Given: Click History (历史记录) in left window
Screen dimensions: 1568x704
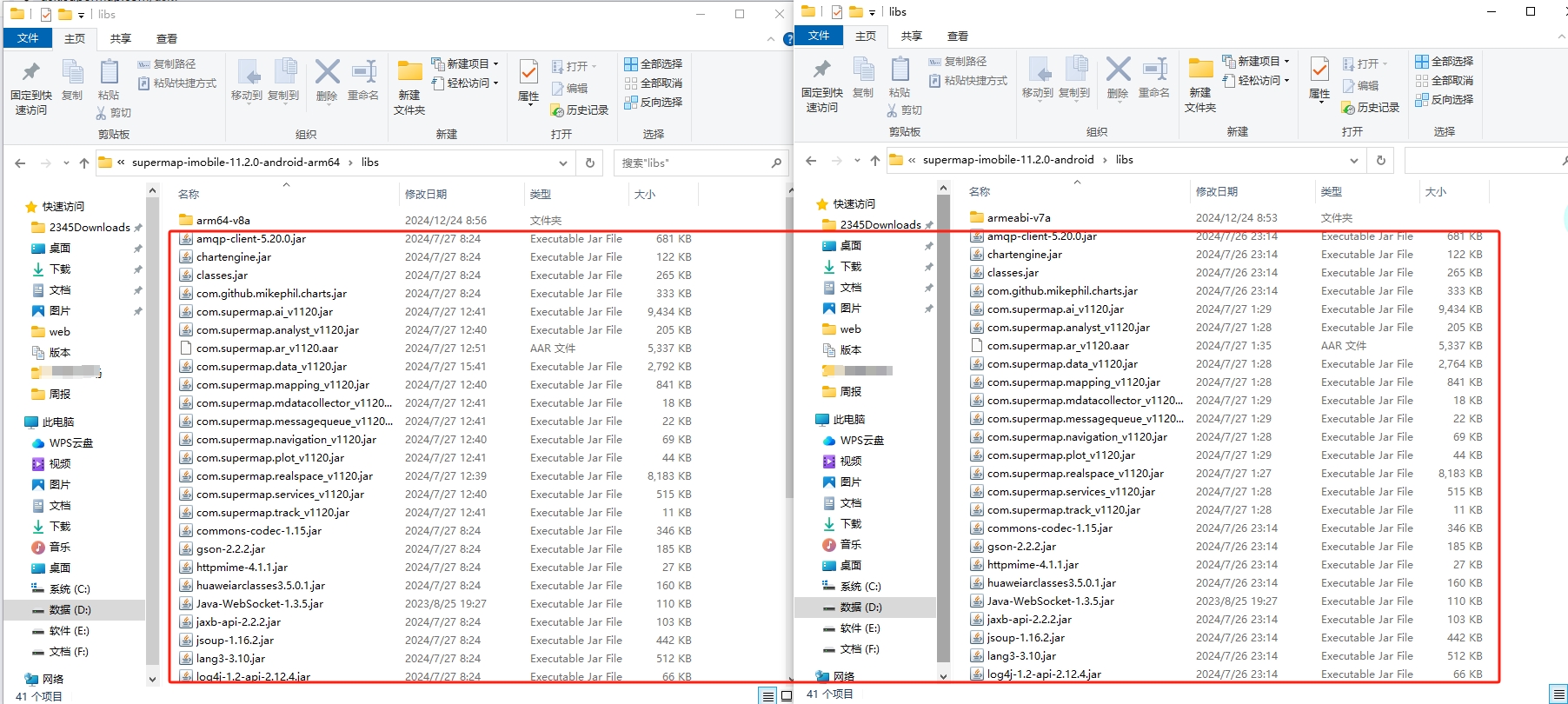Looking at the screenshot, I should coord(580,110).
